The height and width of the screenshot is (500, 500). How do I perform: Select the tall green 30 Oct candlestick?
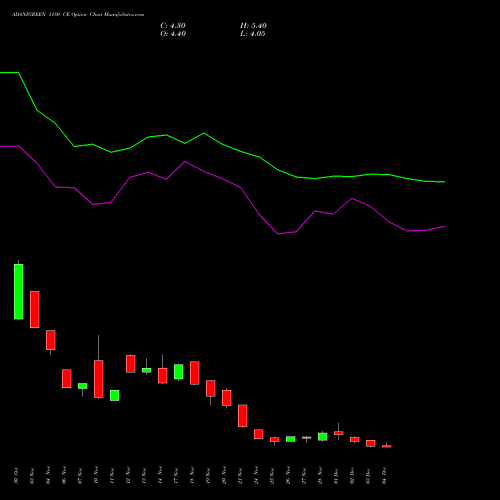[x=19, y=291]
